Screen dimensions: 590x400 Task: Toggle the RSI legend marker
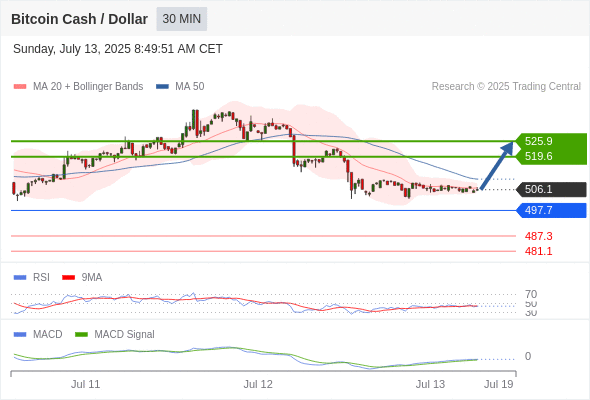tap(20, 278)
